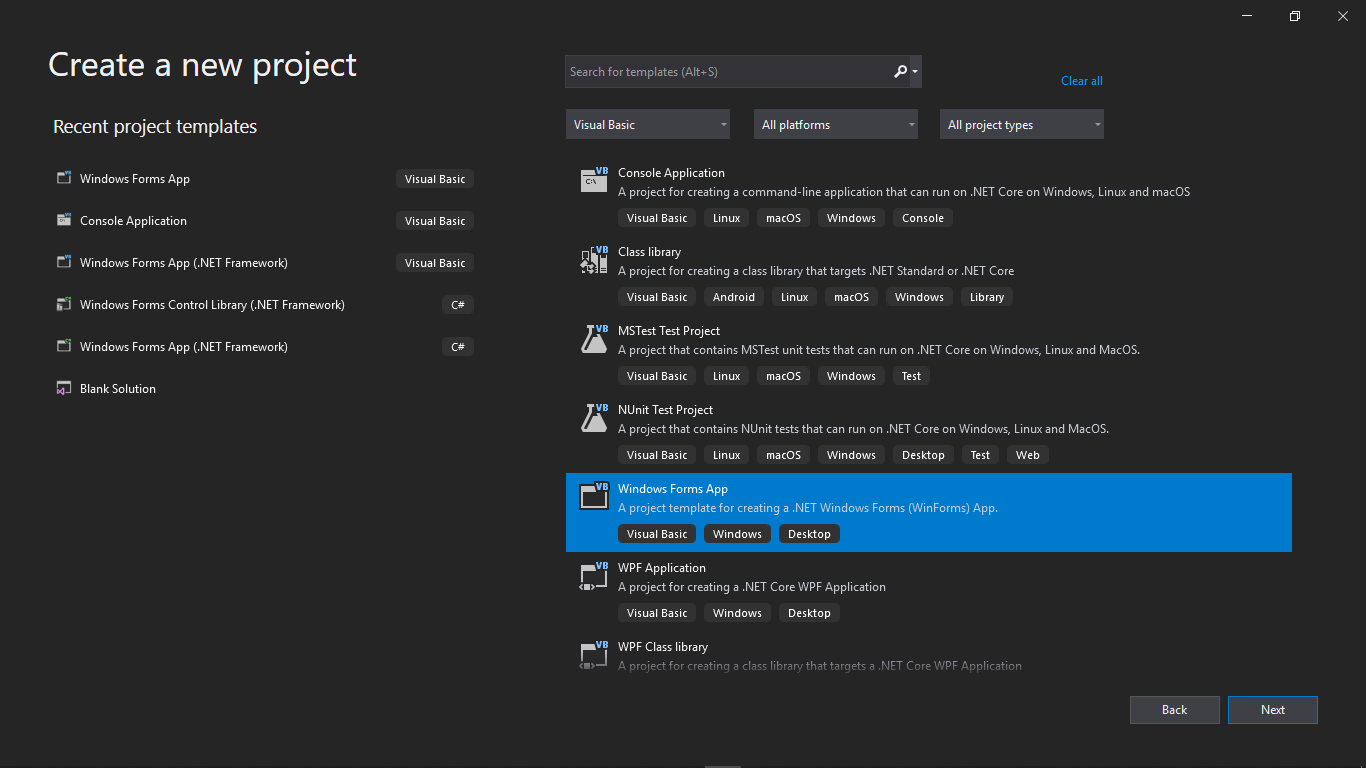1366x768 pixels.
Task: Expand the search options arrow
Action: click(x=915, y=72)
